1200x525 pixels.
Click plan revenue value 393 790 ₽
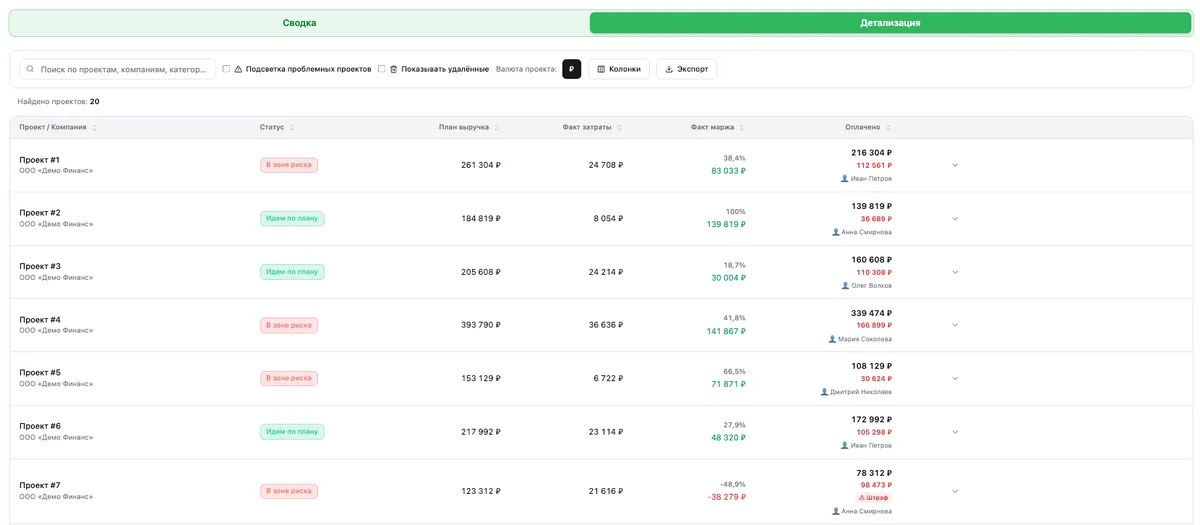click(481, 325)
